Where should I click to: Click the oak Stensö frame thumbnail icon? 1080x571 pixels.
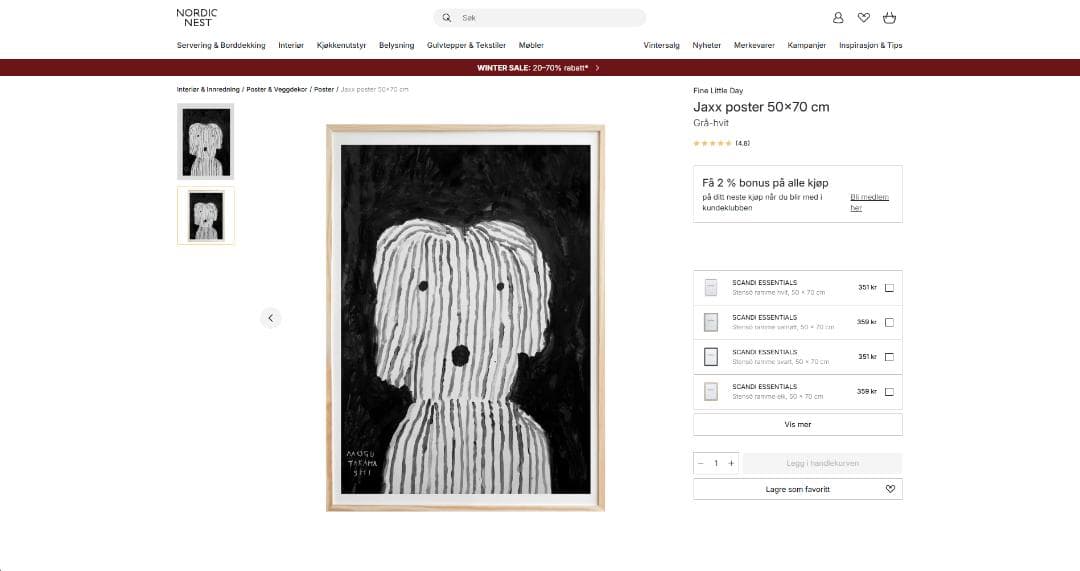tap(711, 391)
